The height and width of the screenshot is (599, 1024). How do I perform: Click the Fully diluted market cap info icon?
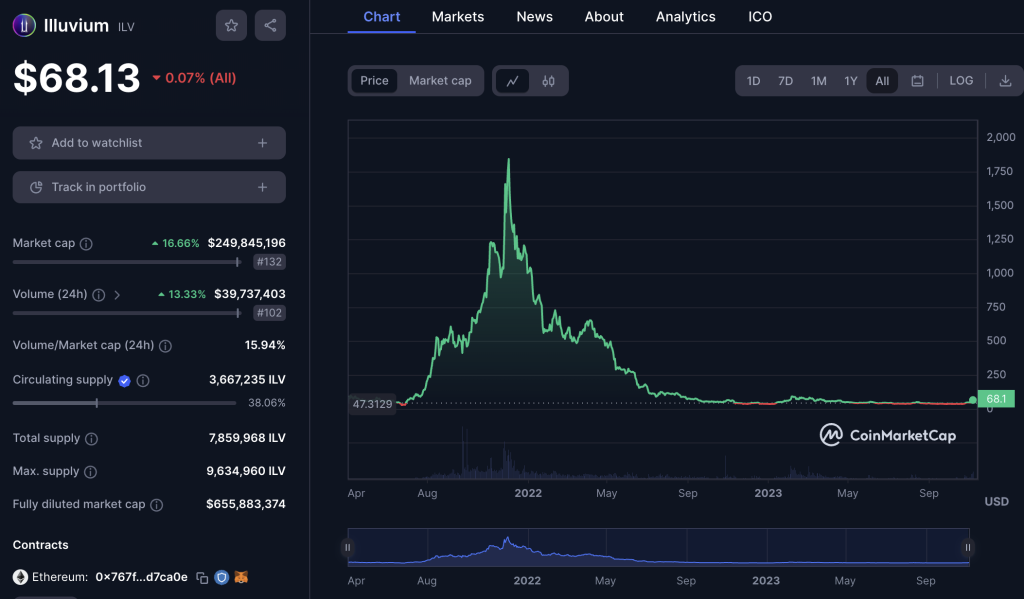tap(157, 505)
